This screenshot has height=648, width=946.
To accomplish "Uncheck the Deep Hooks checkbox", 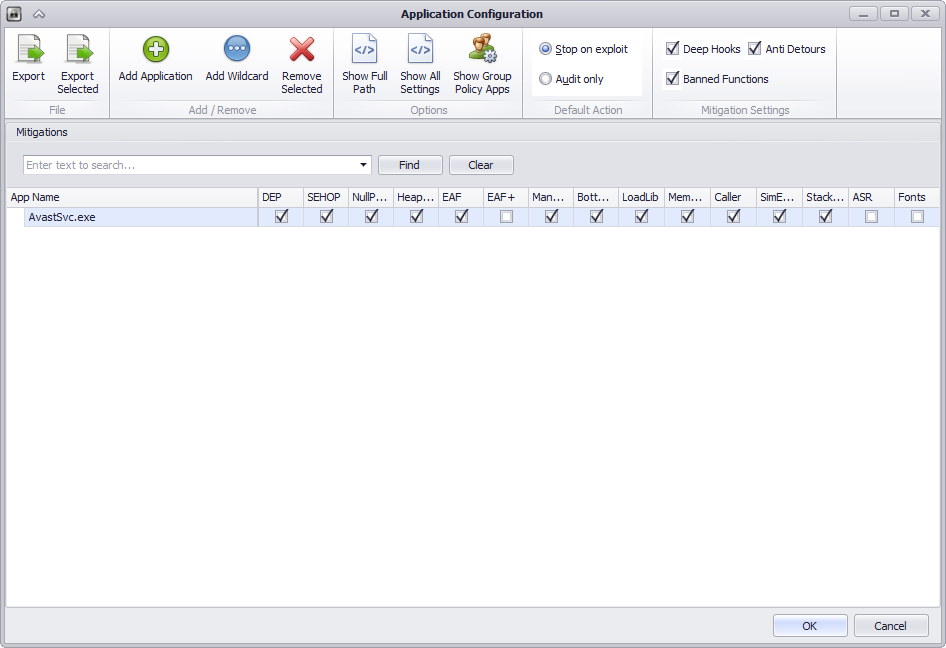I will (673, 49).
